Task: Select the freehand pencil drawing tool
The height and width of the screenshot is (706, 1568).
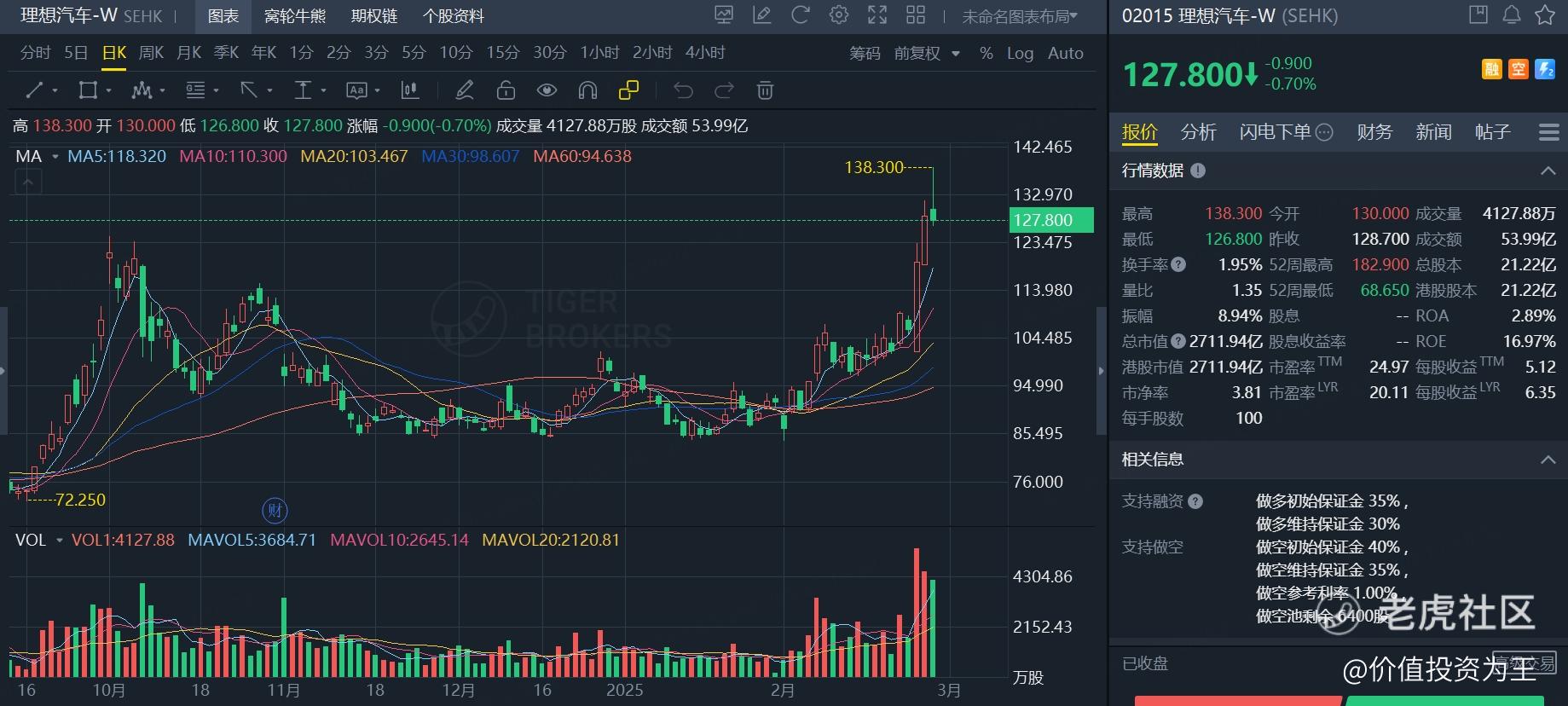Action: 464,90
